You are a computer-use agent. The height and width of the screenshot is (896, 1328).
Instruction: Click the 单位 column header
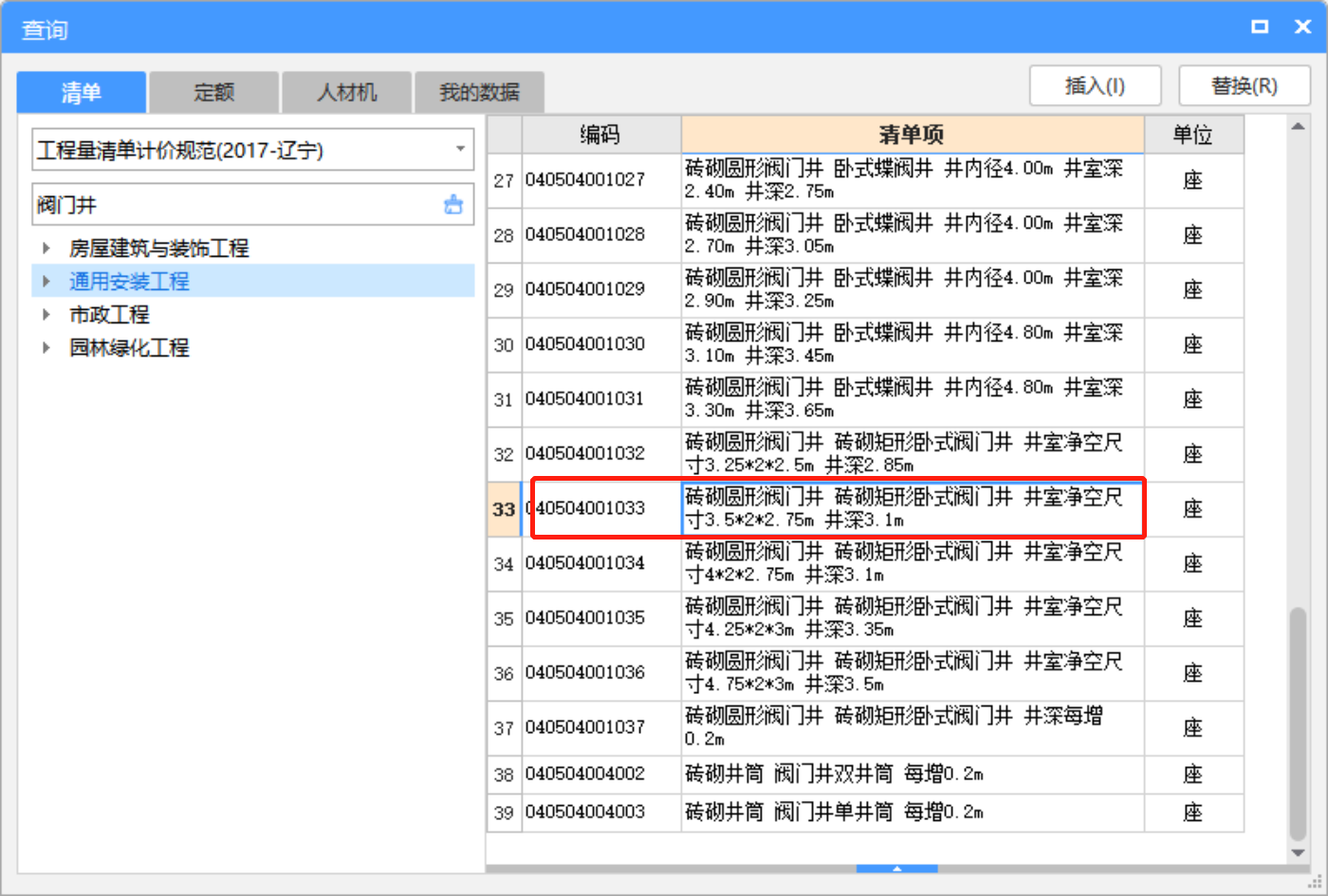(x=1193, y=135)
